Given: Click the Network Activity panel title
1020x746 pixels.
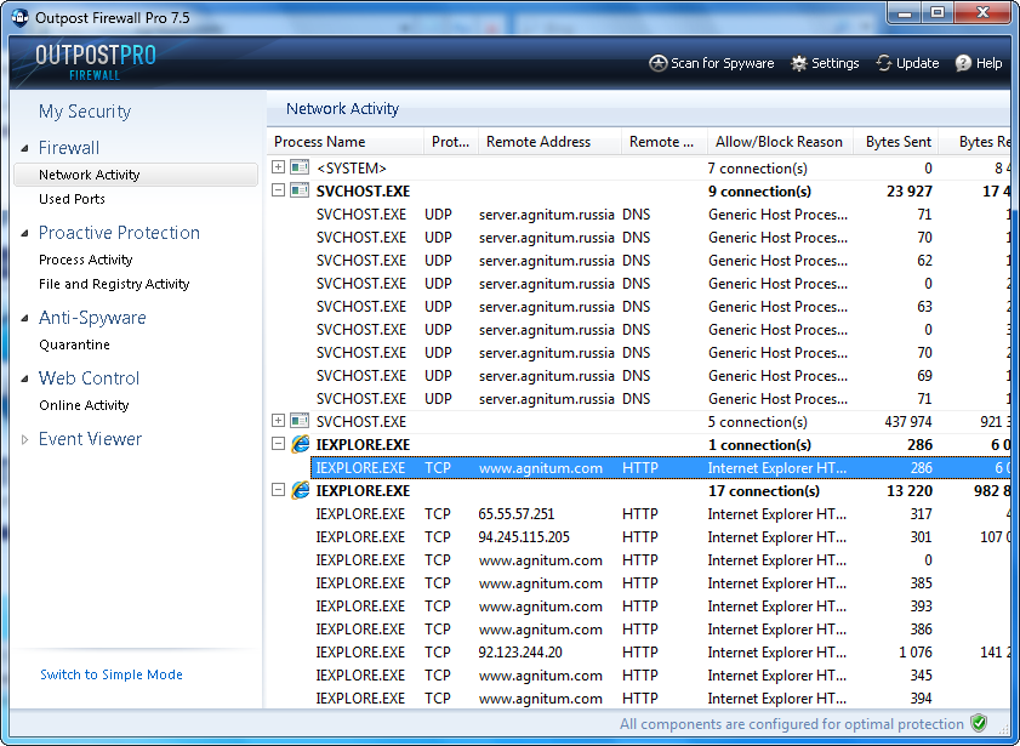Looking at the screenshot, I should point(342,109).
